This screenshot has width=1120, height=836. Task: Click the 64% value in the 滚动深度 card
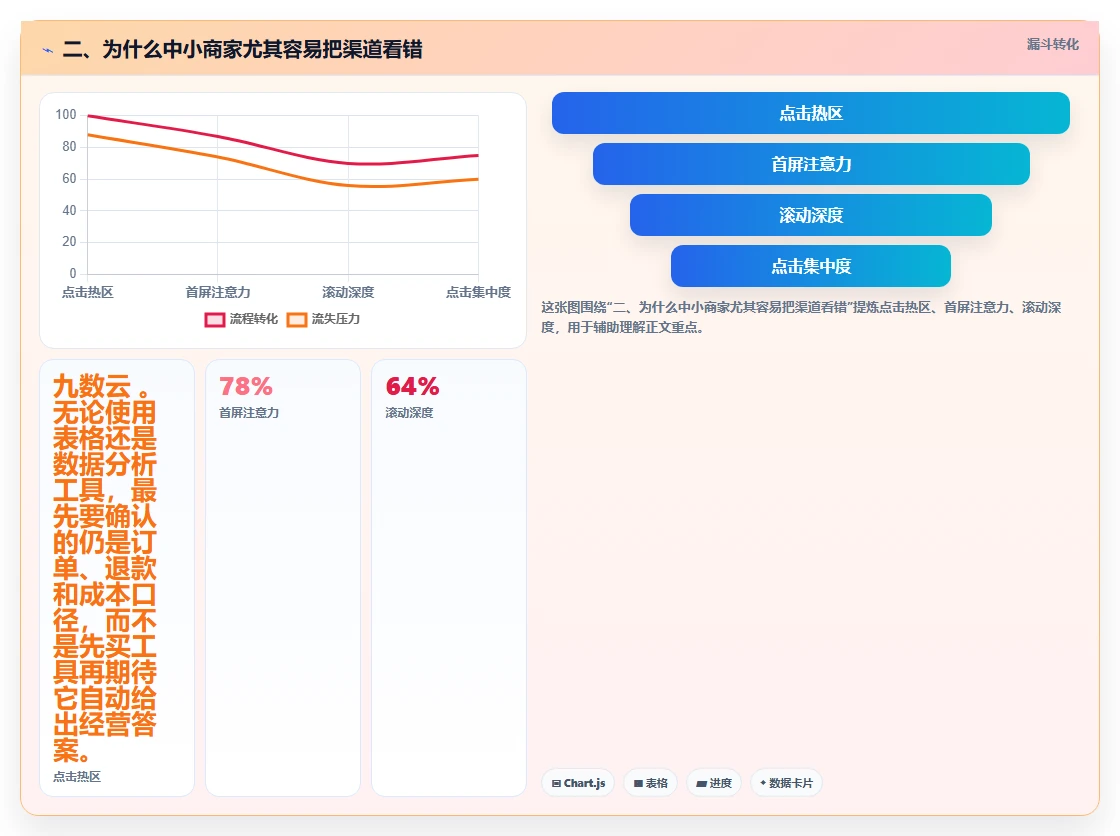(412, 387)
